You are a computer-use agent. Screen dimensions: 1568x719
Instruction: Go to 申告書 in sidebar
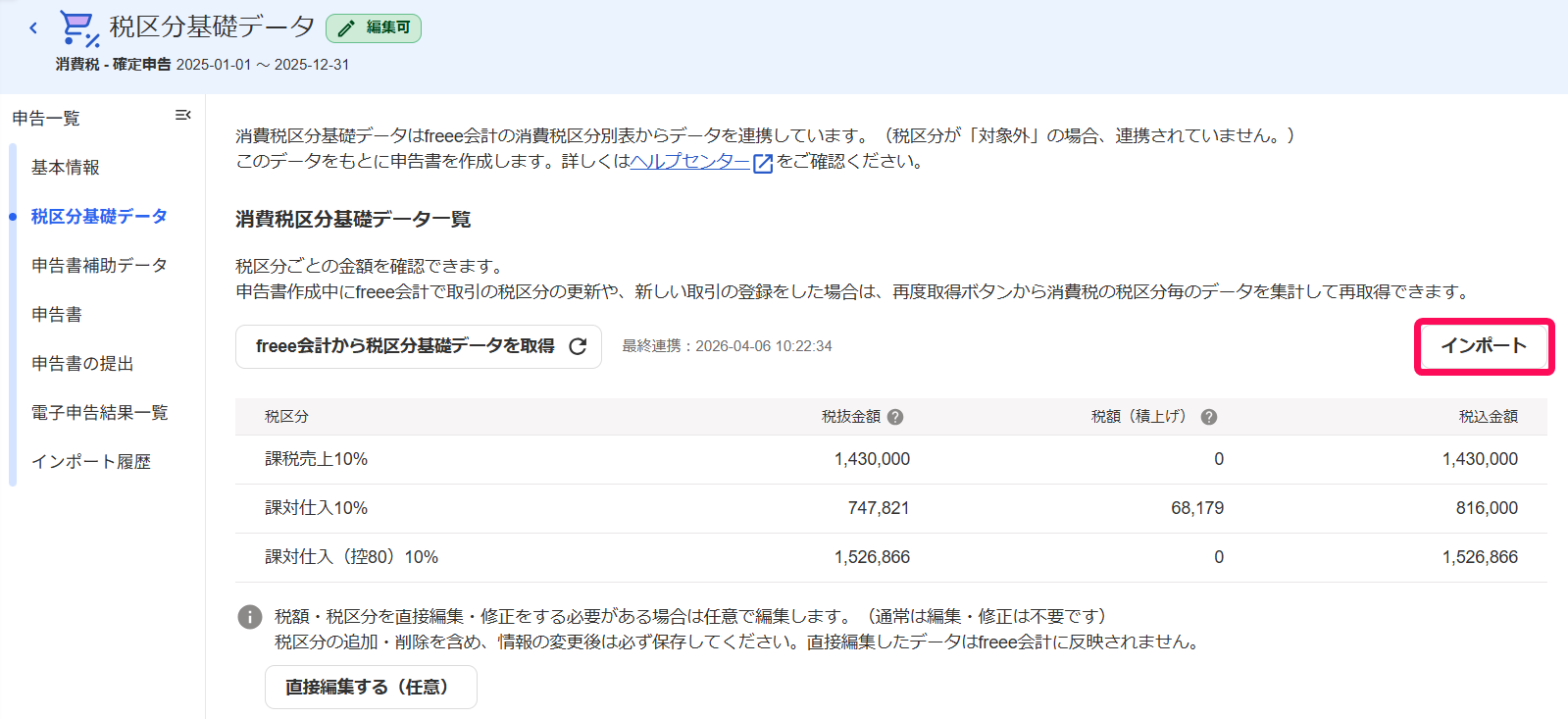click(57, 315)
